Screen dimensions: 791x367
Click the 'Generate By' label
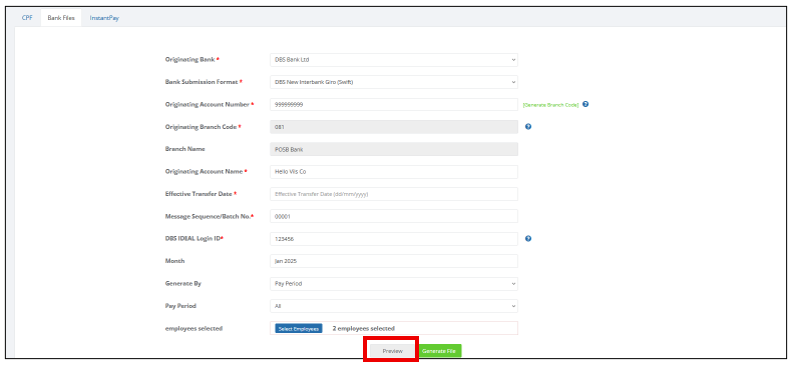[x=183, y=284]
